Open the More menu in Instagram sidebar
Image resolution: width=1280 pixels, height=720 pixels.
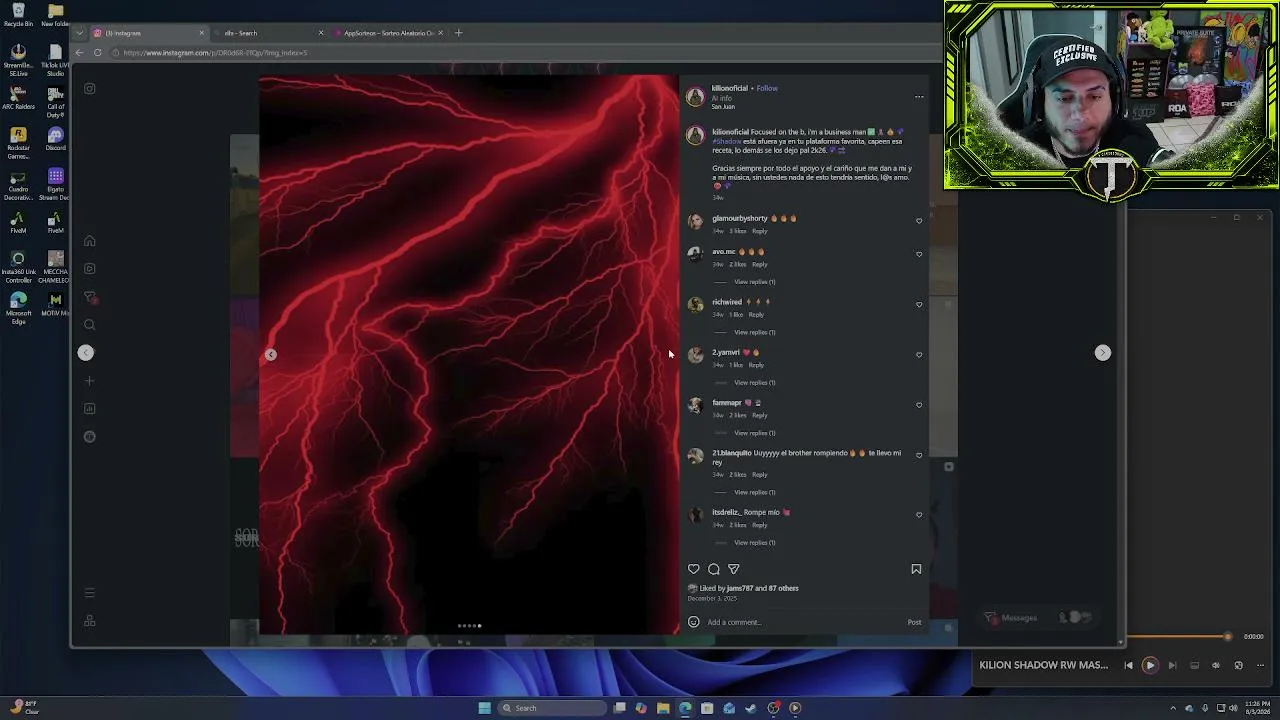pyautogui.click(x=89, y=593)
